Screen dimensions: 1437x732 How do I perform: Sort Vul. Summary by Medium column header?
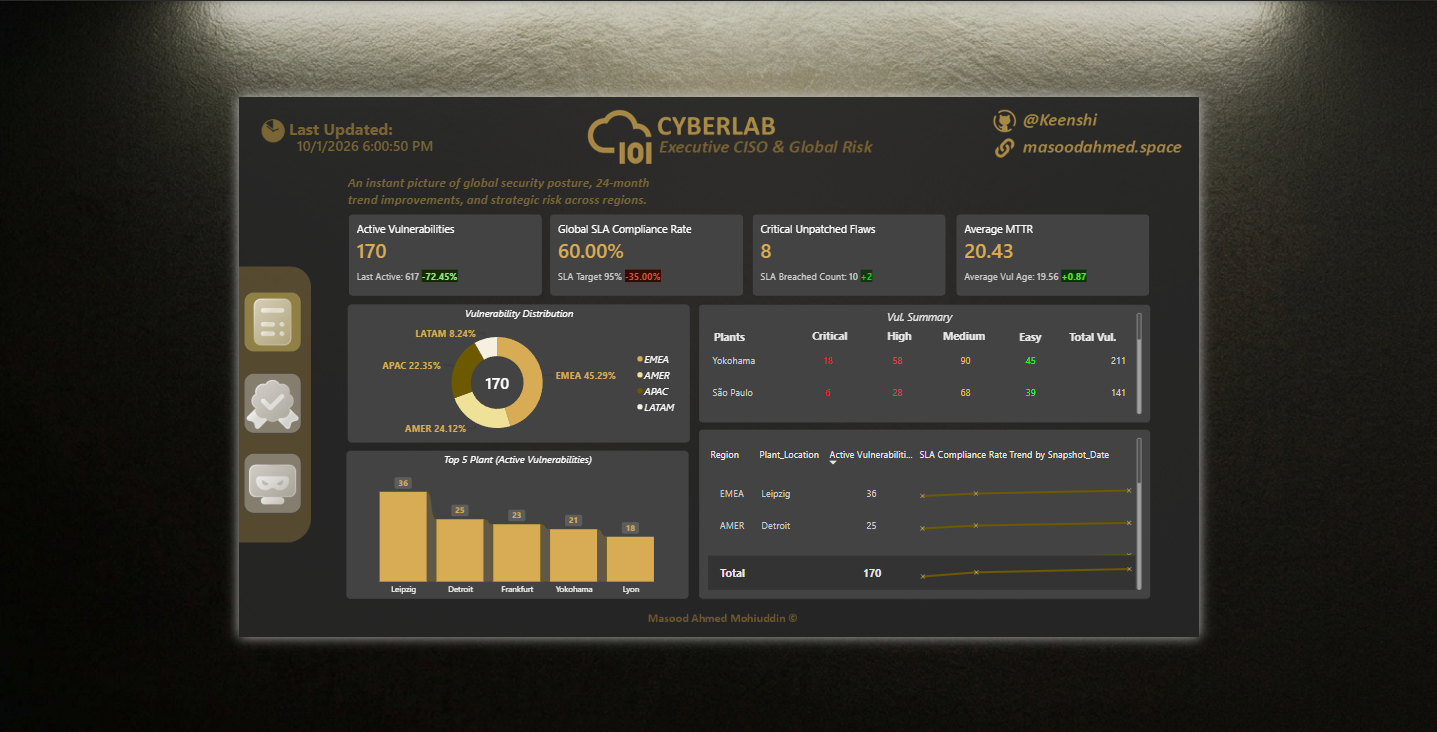point(964,336)
